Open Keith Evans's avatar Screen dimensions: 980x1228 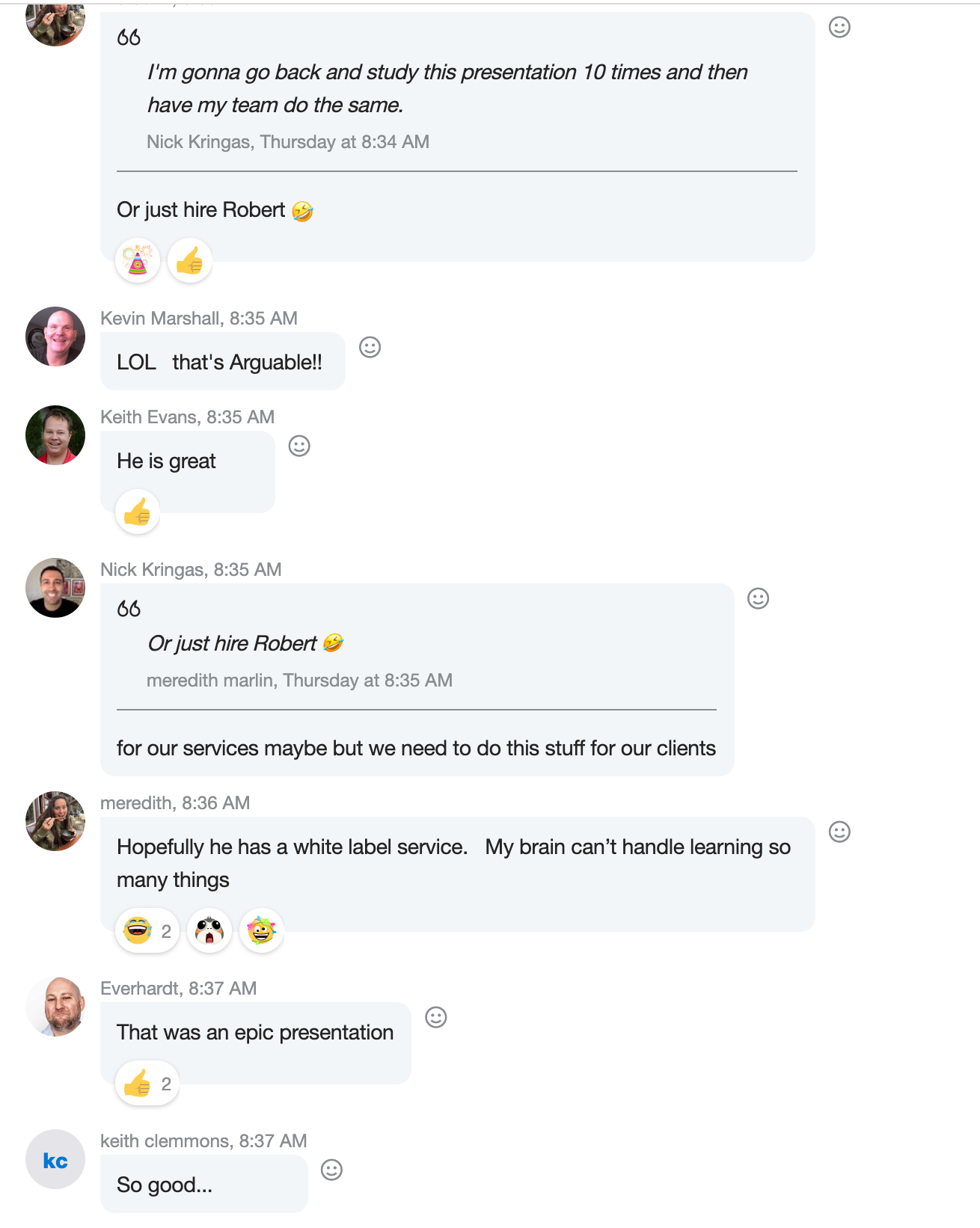click(55, 435)
